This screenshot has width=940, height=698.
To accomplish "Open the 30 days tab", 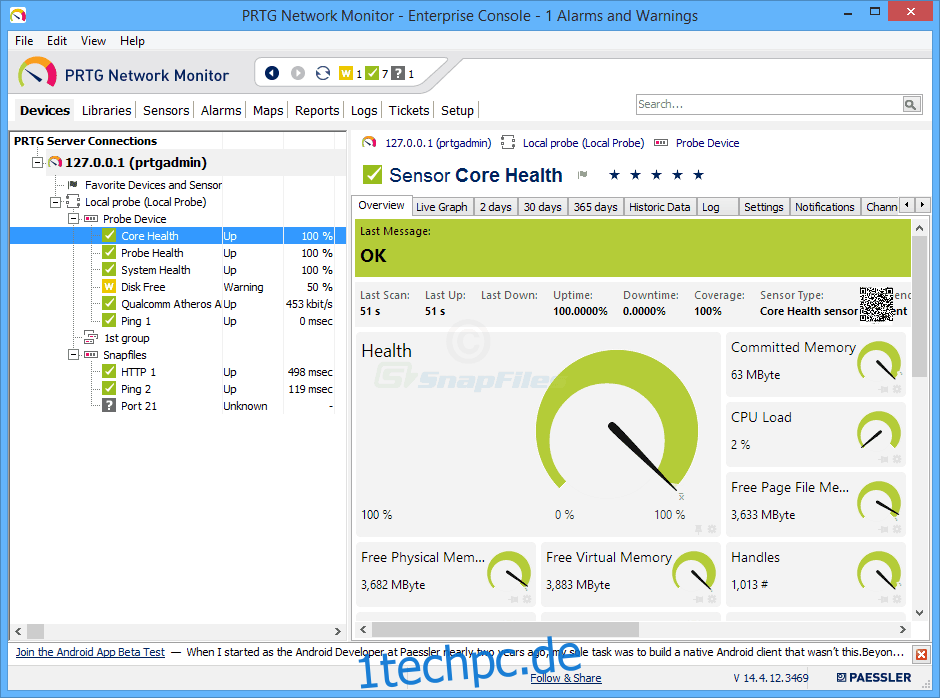I will tap(543, 207).
